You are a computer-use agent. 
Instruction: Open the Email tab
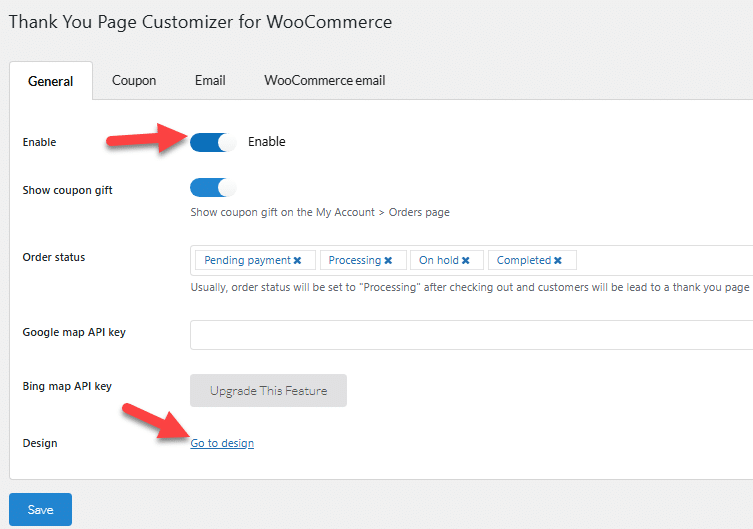pyautogui.click(x=210, y=80)
